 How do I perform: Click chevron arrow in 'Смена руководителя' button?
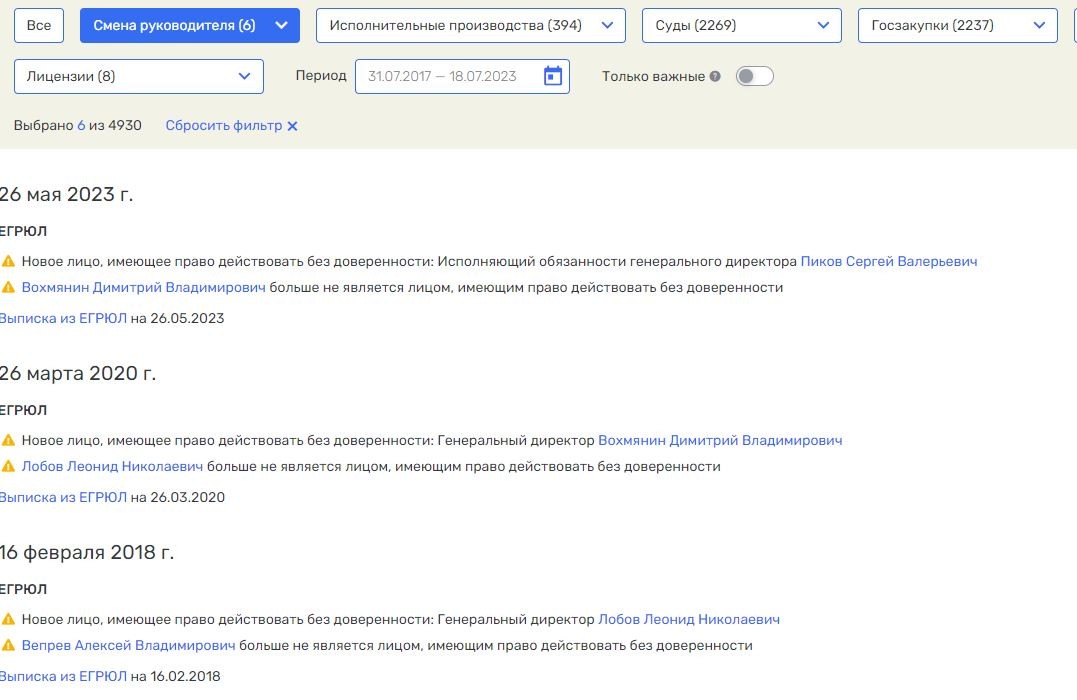coord(281,25)
